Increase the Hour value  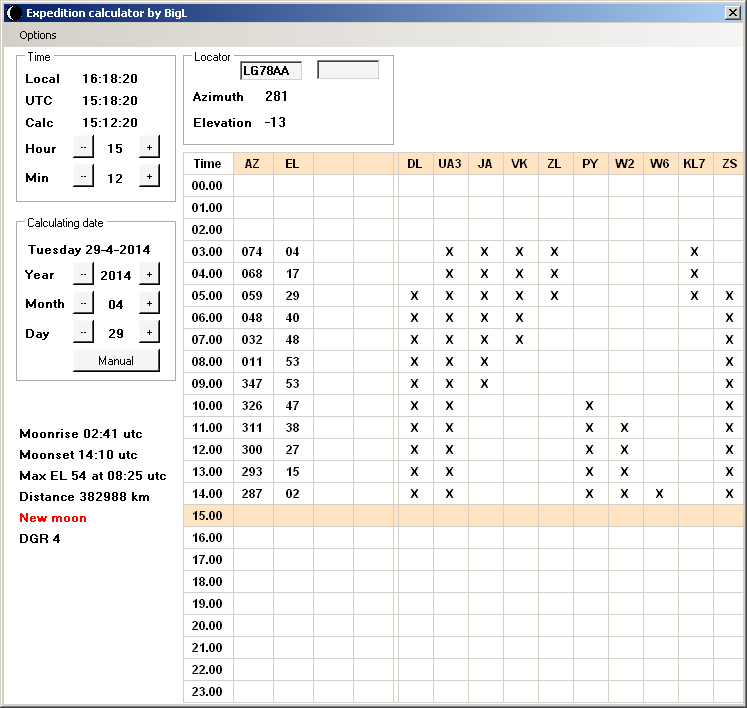pos(149,148)
